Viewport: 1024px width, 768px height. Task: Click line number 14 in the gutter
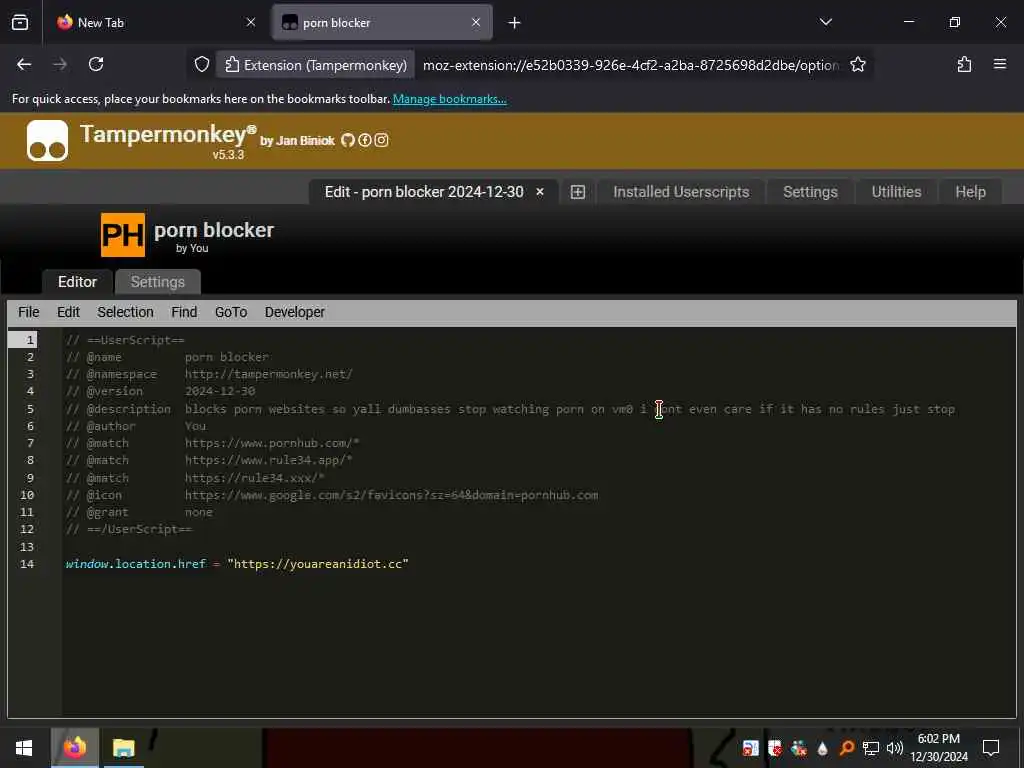click(x=27, y=564)
